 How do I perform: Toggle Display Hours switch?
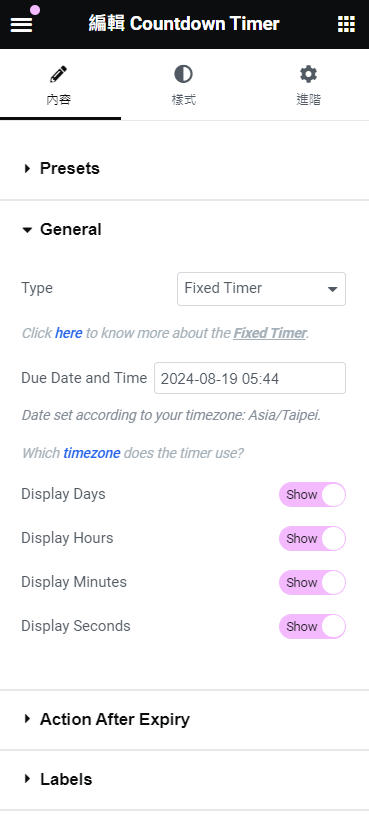(x=312, y=538)
